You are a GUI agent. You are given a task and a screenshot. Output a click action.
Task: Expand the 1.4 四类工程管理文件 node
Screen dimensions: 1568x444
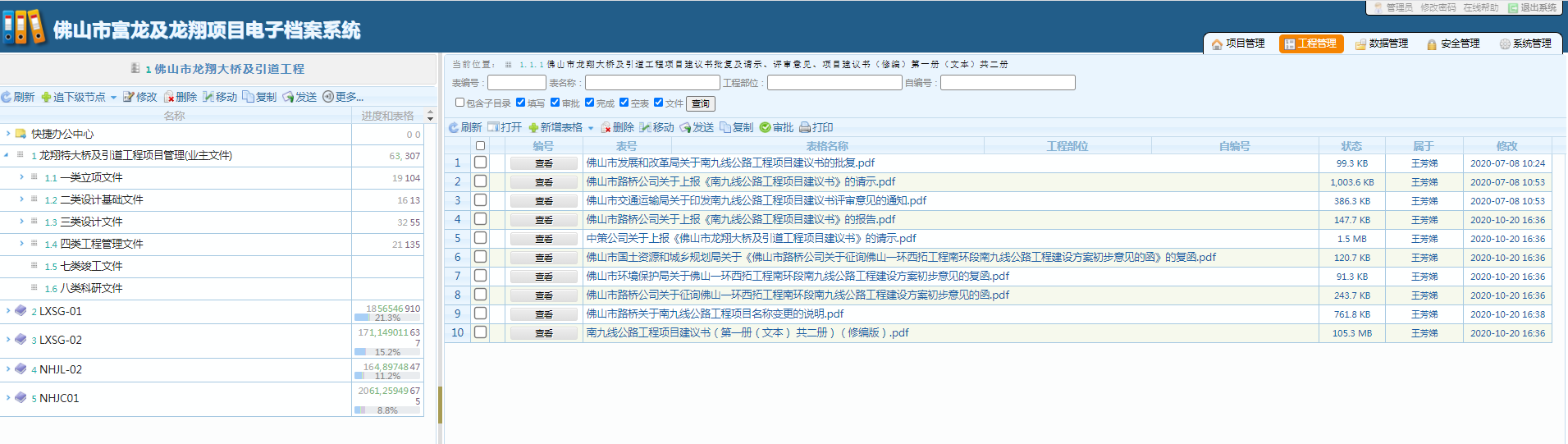[21, 243]
